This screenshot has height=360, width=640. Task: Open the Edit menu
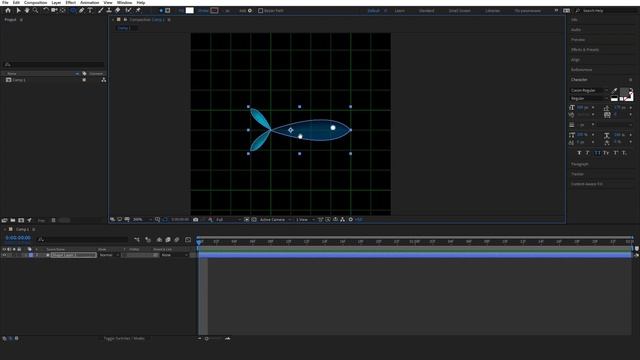pyautogui.click(x=16, y=2)
